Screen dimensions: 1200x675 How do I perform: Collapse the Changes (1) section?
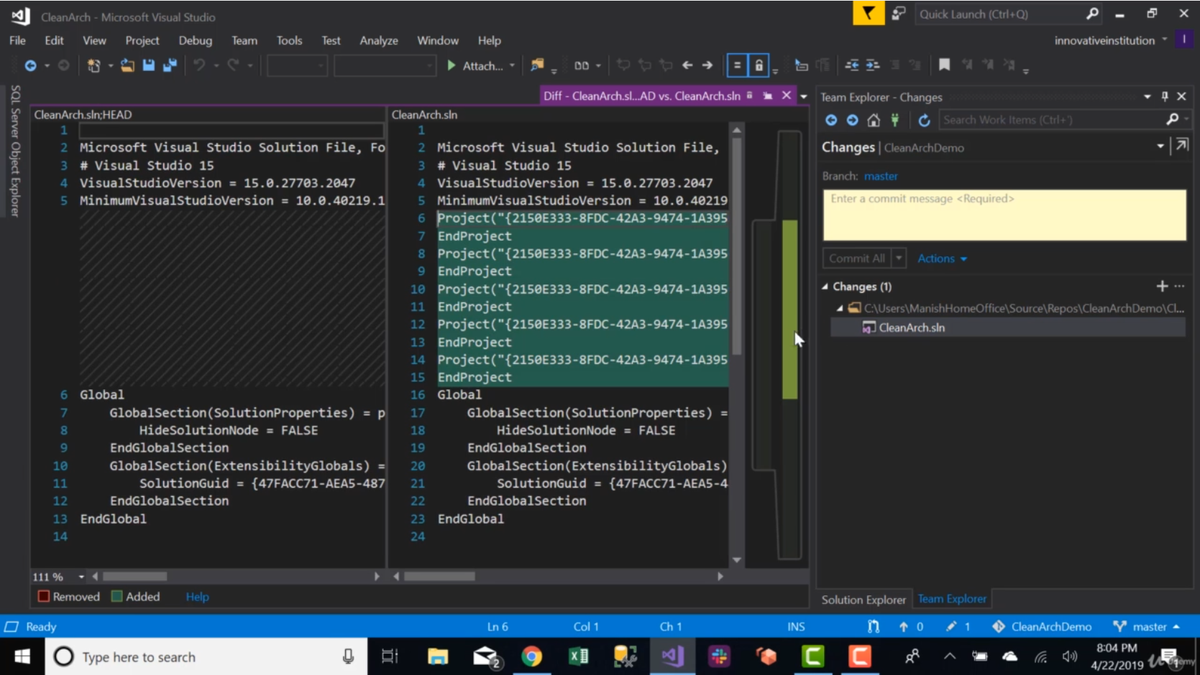click(826, 287)
